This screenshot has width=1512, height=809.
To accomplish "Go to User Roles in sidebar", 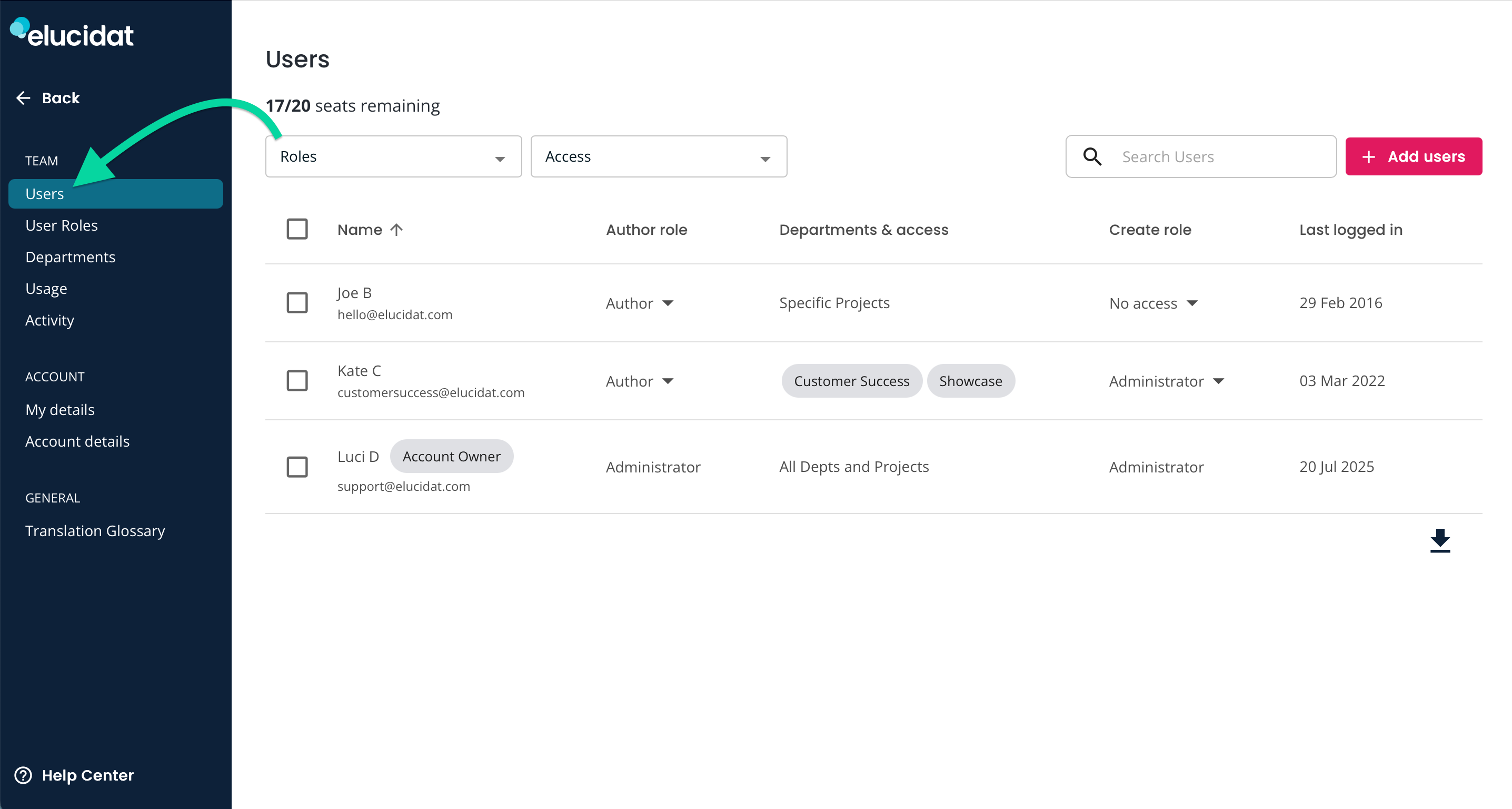I will click(x=62, y=225).
